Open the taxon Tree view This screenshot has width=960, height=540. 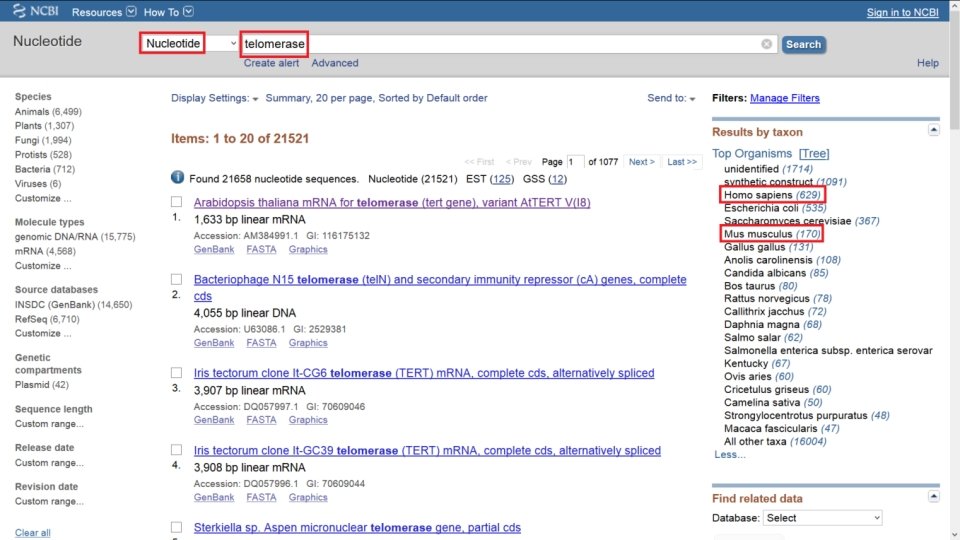[x=814, y=154]
